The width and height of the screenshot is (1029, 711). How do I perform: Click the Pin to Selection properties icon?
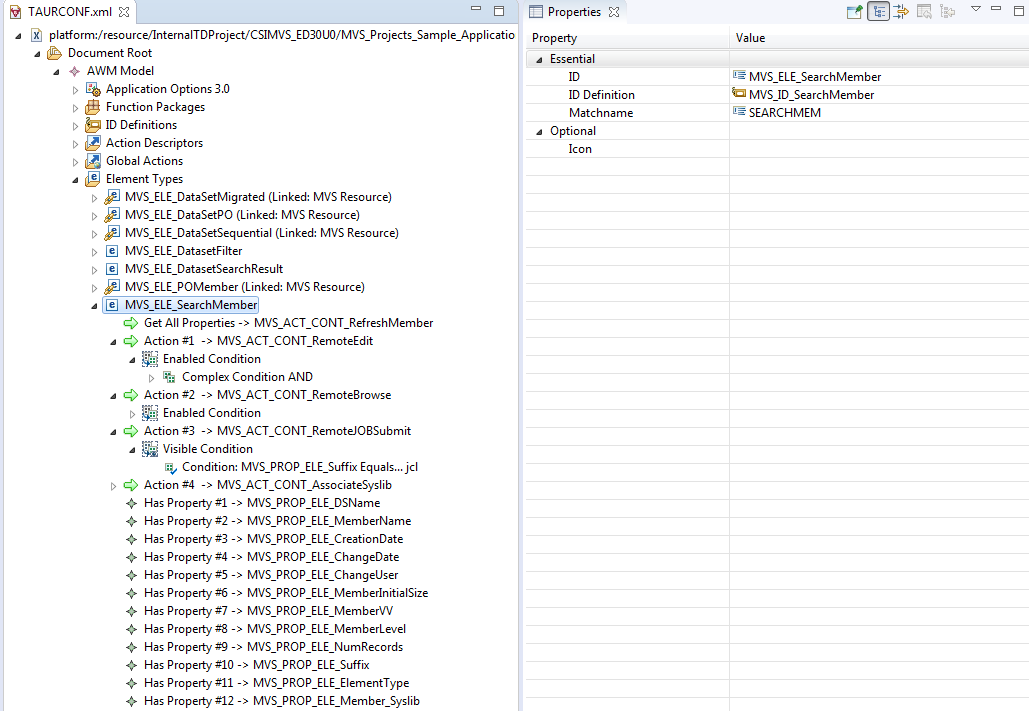(855, 12)
